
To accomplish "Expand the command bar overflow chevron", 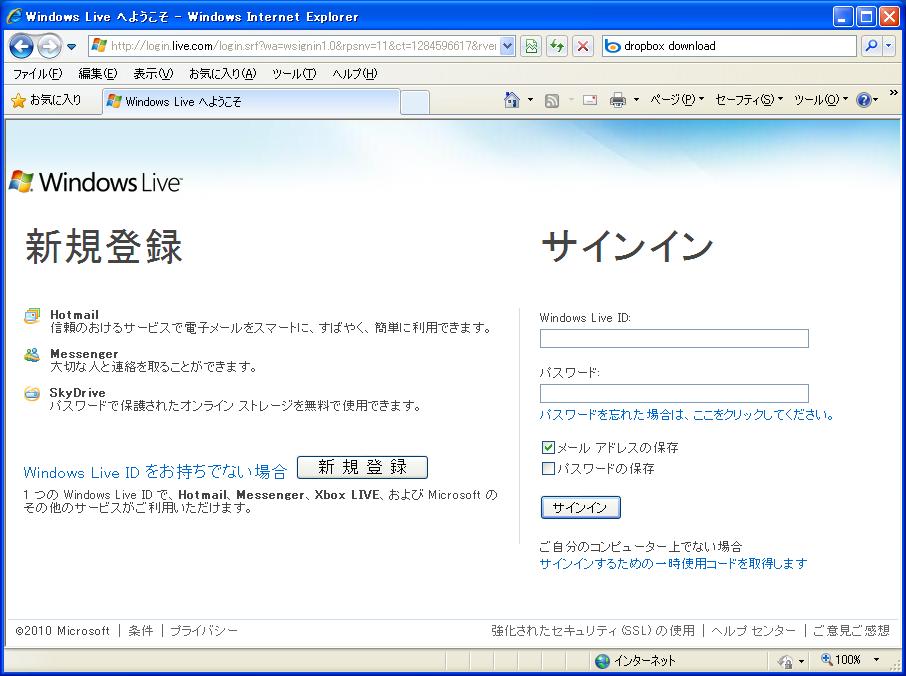I will [893, 93].
